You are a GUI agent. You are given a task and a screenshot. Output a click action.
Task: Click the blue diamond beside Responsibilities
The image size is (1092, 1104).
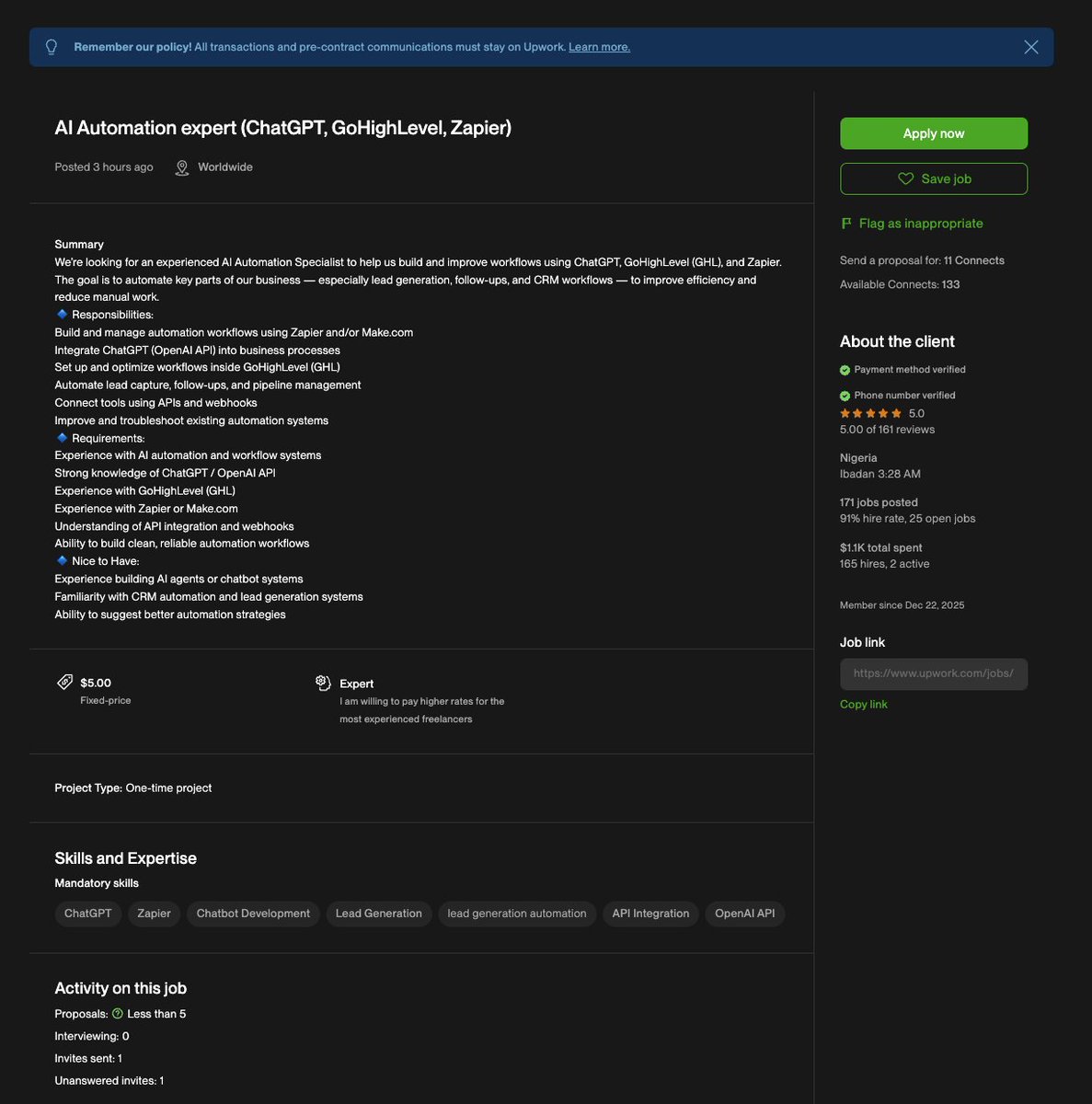[x=62, y=315]
